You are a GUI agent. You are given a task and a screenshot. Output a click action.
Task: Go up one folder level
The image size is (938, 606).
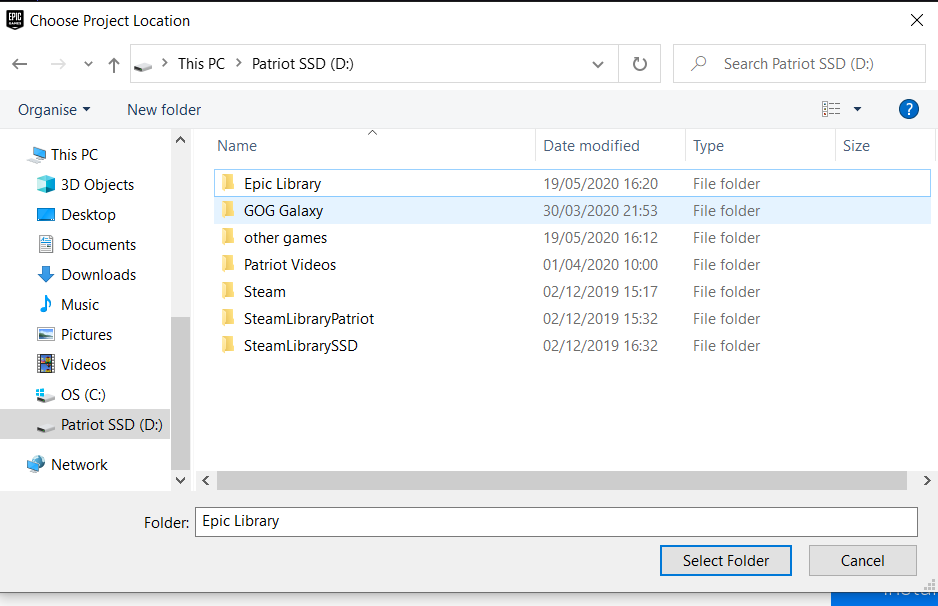pyautogui.click(x=114, y=64)
